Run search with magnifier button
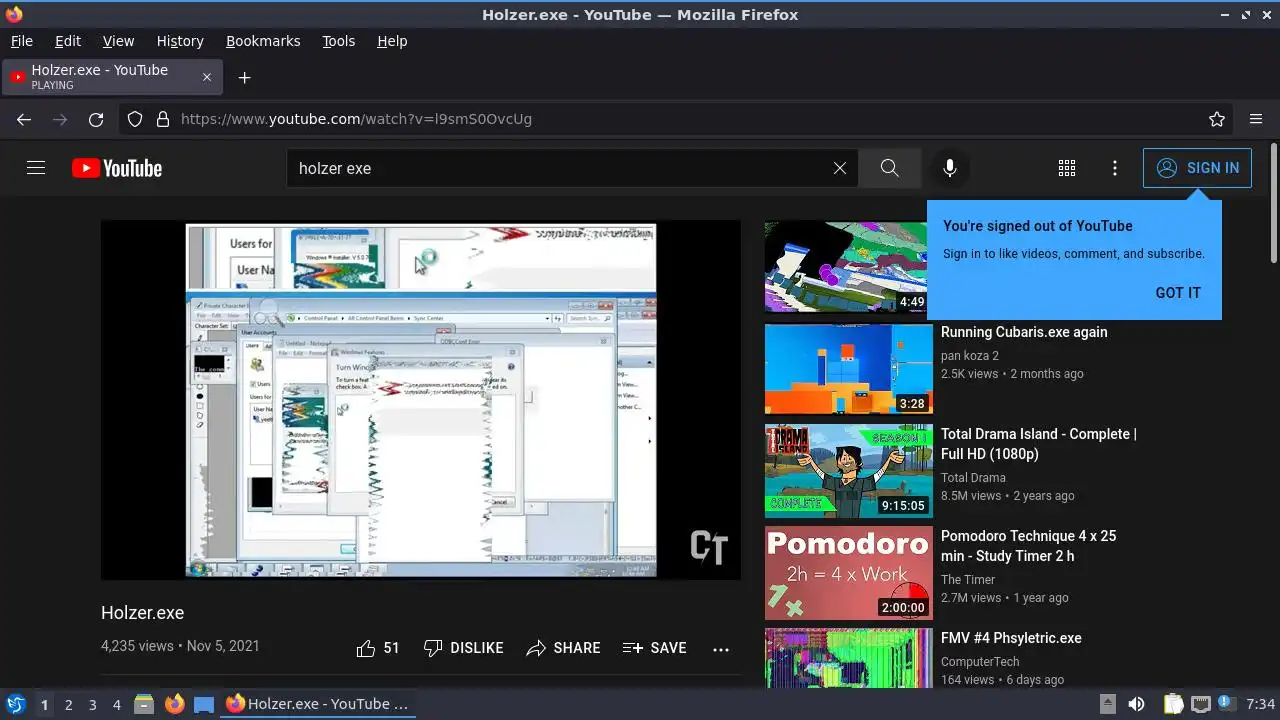This screenshot has height=720, width=1280. pyautogui.click(x=889, y=168)
